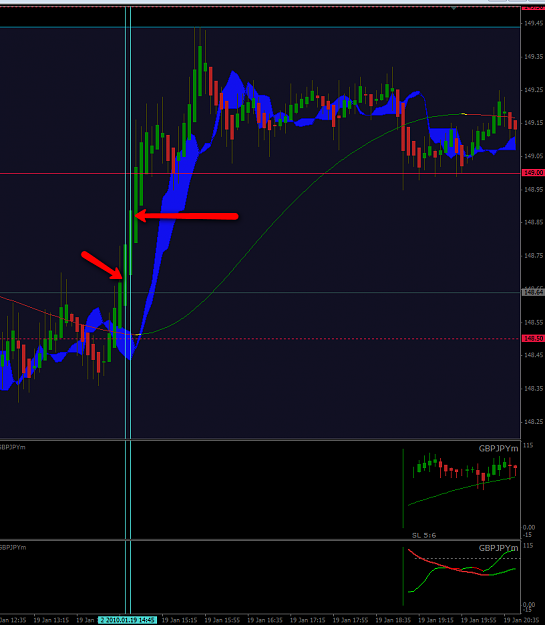Click the 148.85 price scale label

[x=533, y=222]
